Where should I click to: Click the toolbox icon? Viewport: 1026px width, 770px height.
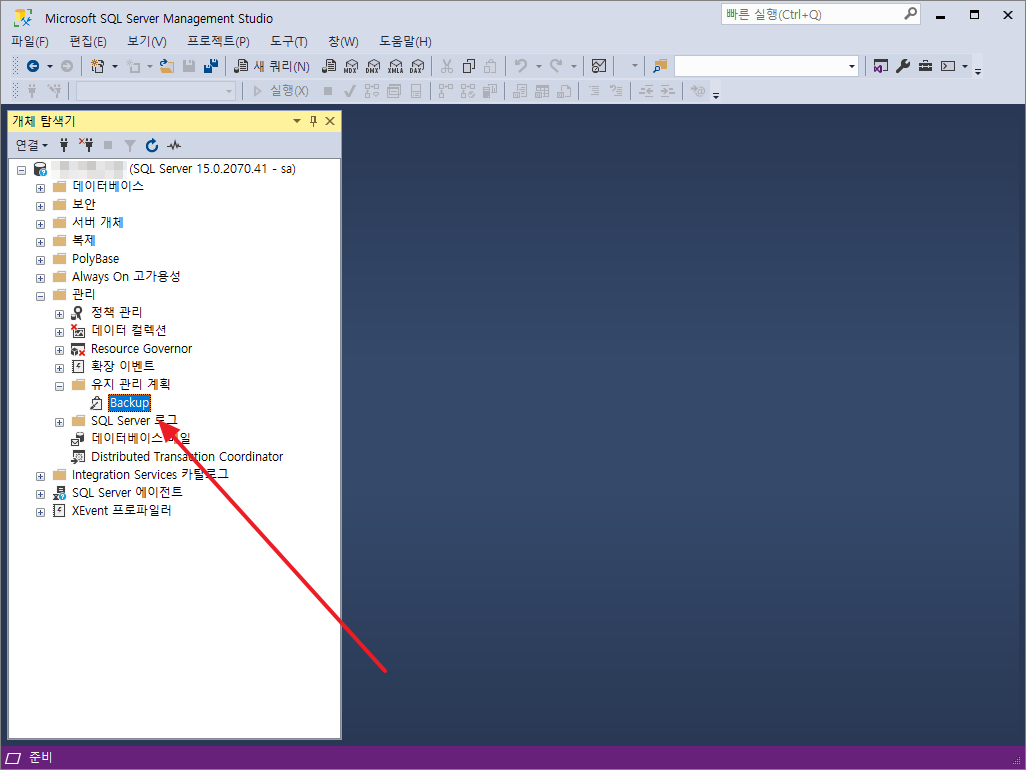click(925, 66)
